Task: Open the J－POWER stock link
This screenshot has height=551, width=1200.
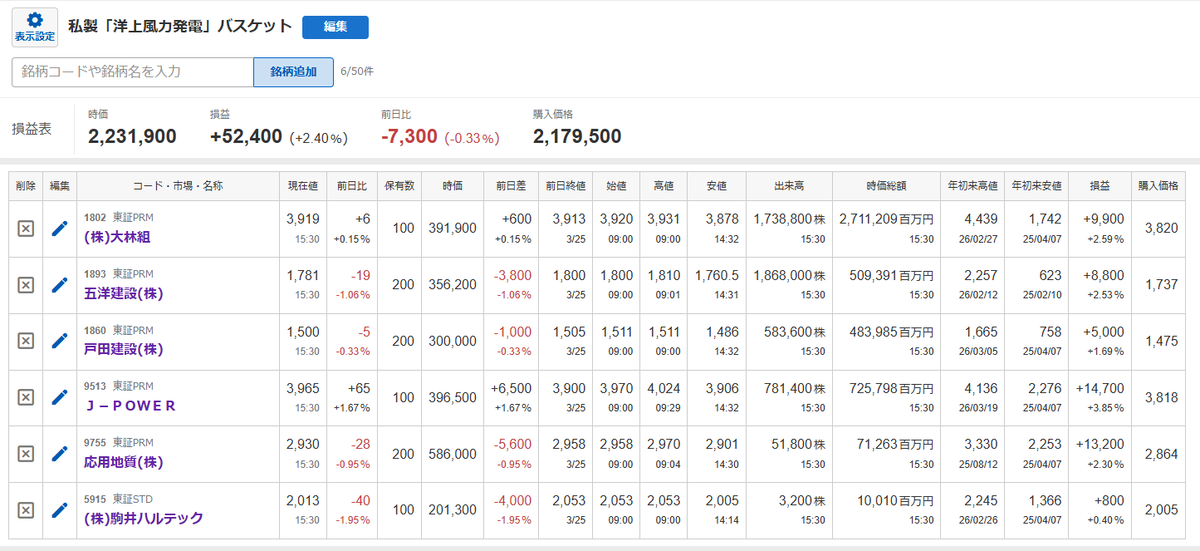Action: click(130, 405)
